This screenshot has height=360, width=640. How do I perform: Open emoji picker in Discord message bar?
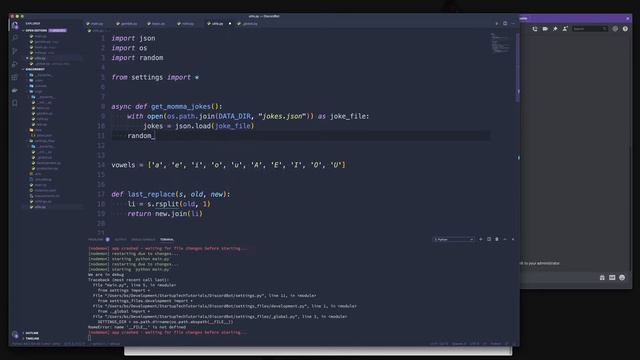(x=622, y=278)
